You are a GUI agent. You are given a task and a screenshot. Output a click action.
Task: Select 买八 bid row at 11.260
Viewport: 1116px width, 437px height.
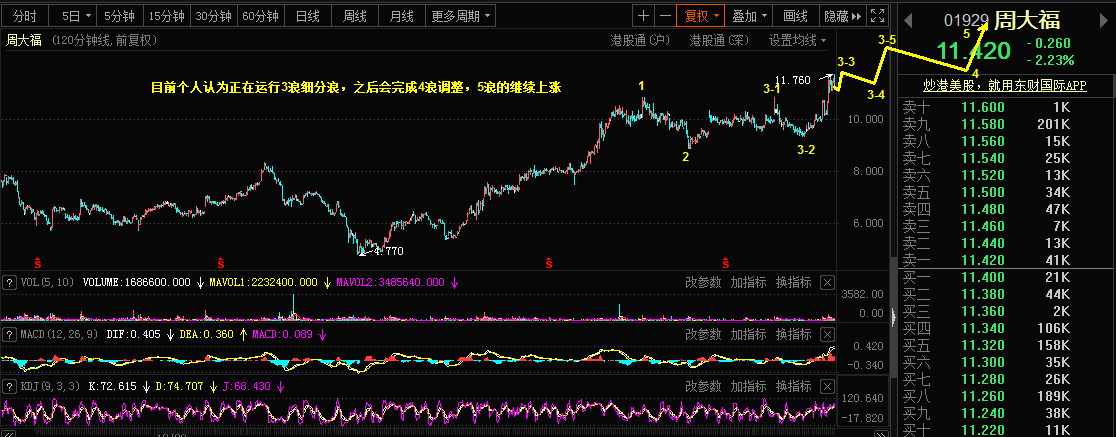point(1005,396)
